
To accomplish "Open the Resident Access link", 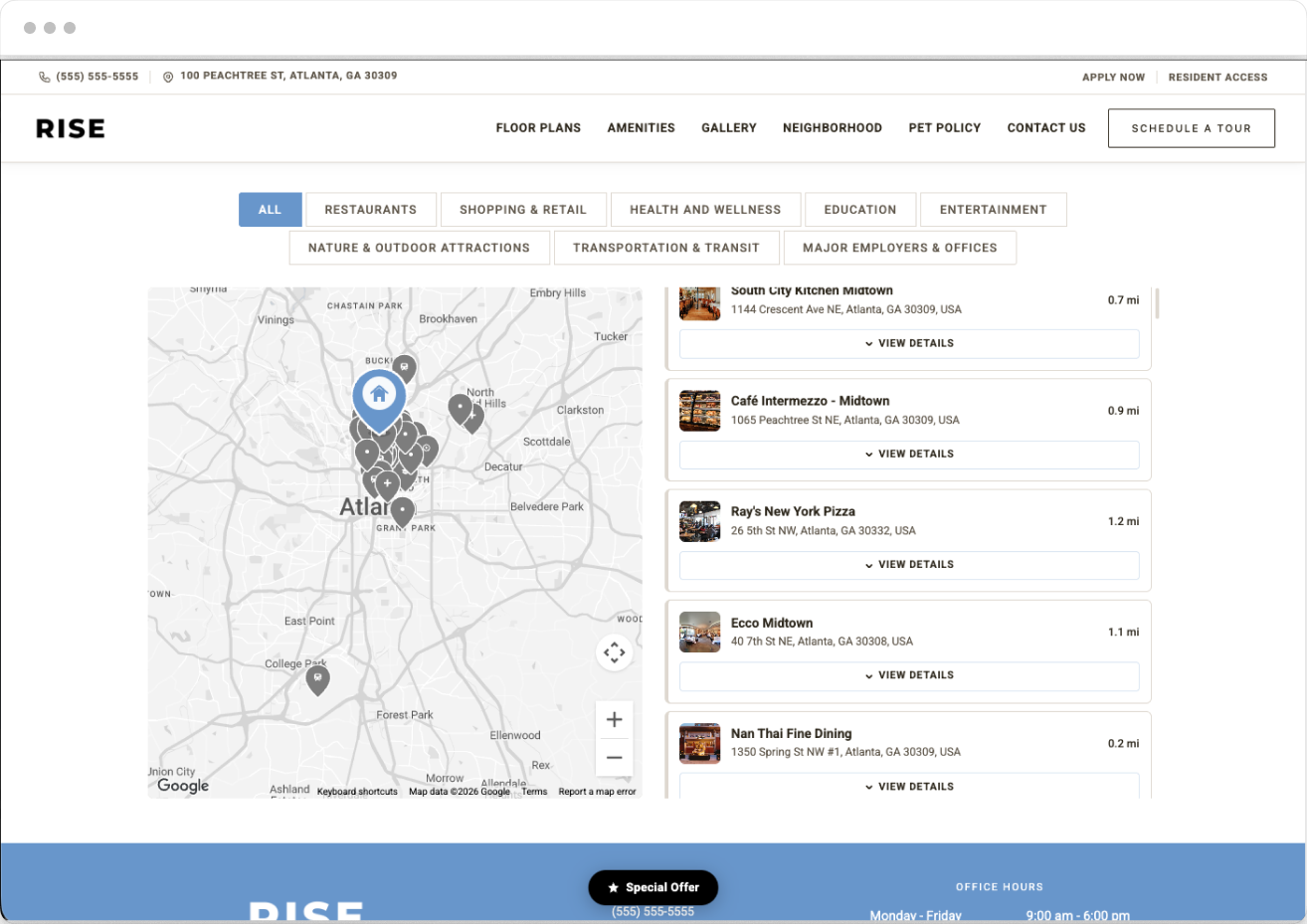I will (x=1218, y=78).
